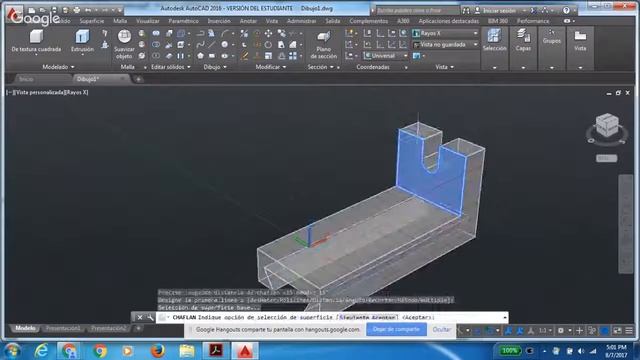Click the move tool in Modificar panel
Viewport: 640px width, 360px height.
pyautogui.click(x=268, y=33)
